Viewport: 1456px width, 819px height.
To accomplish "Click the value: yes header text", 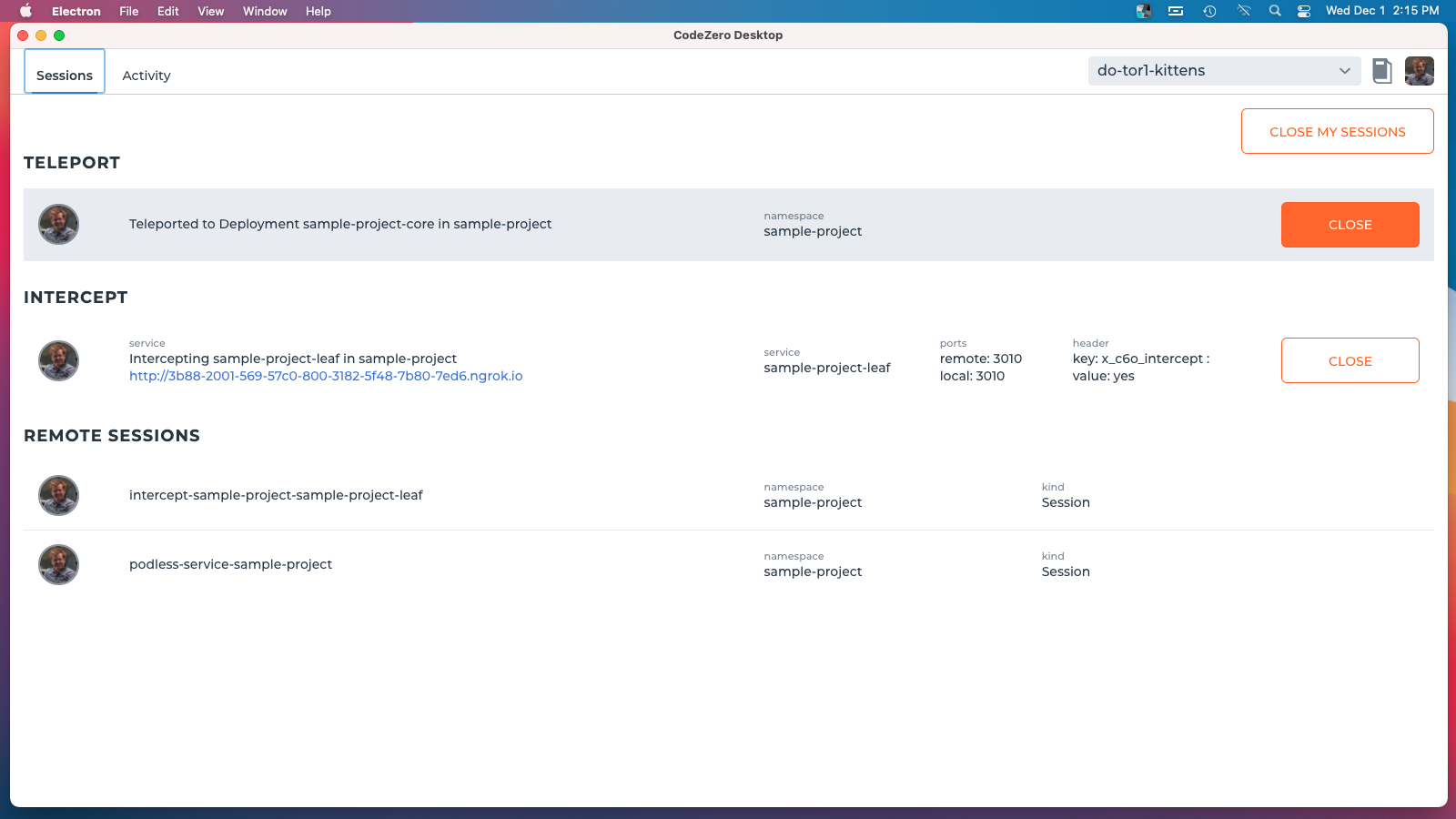I will 1103,376.
